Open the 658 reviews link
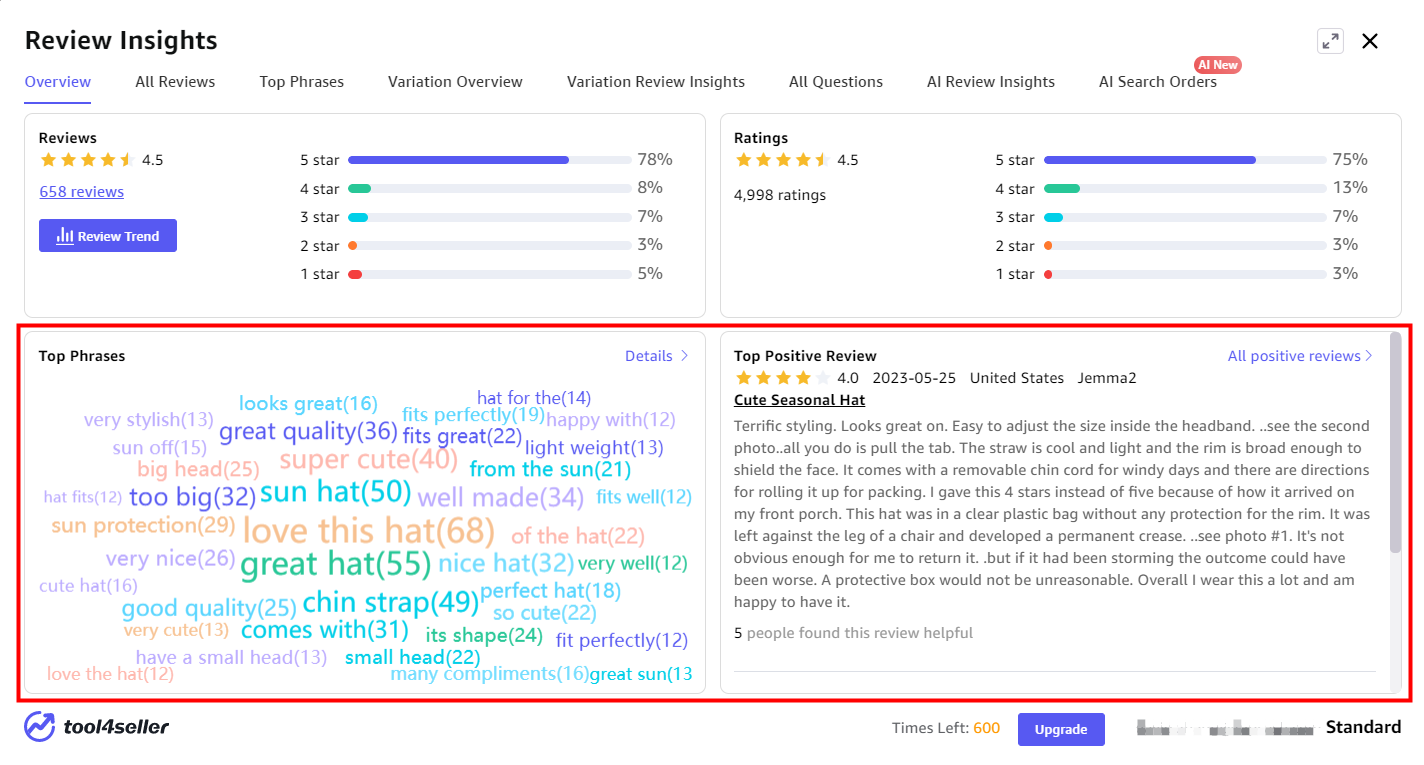1424x765 pixels. (82, 192)
